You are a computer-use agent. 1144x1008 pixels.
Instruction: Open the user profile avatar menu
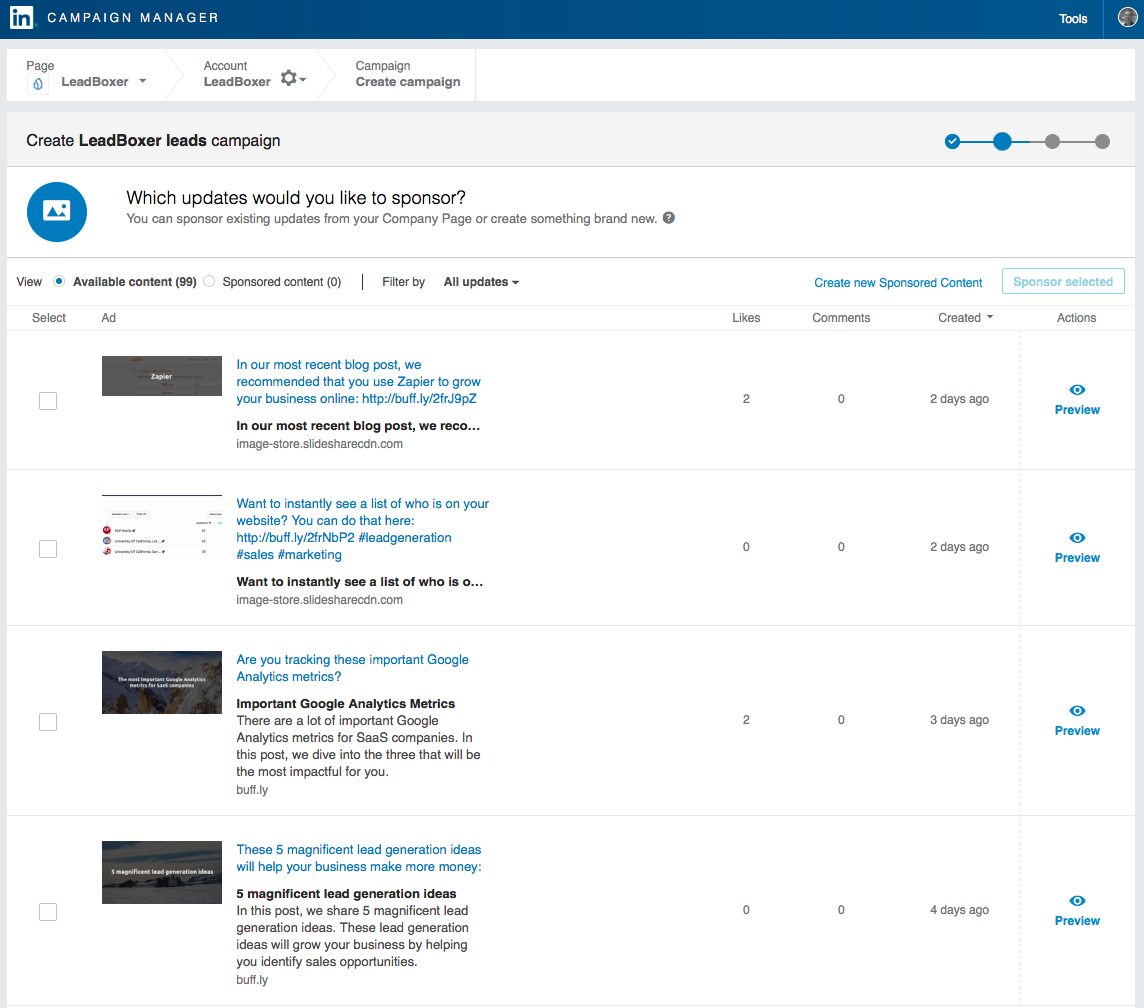pyautogui.click(x=1128, y=17)
